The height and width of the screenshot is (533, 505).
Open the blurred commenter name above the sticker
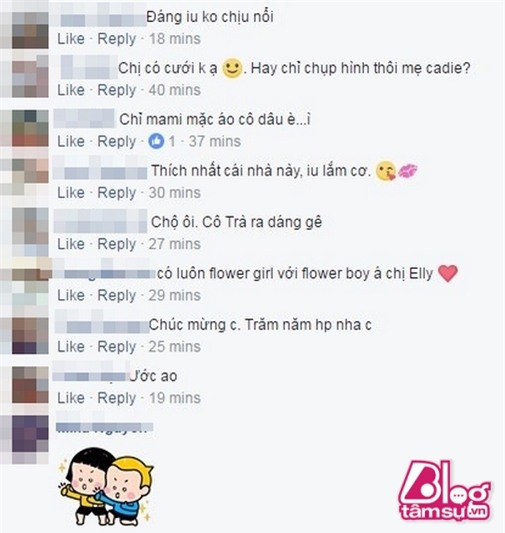104,427
